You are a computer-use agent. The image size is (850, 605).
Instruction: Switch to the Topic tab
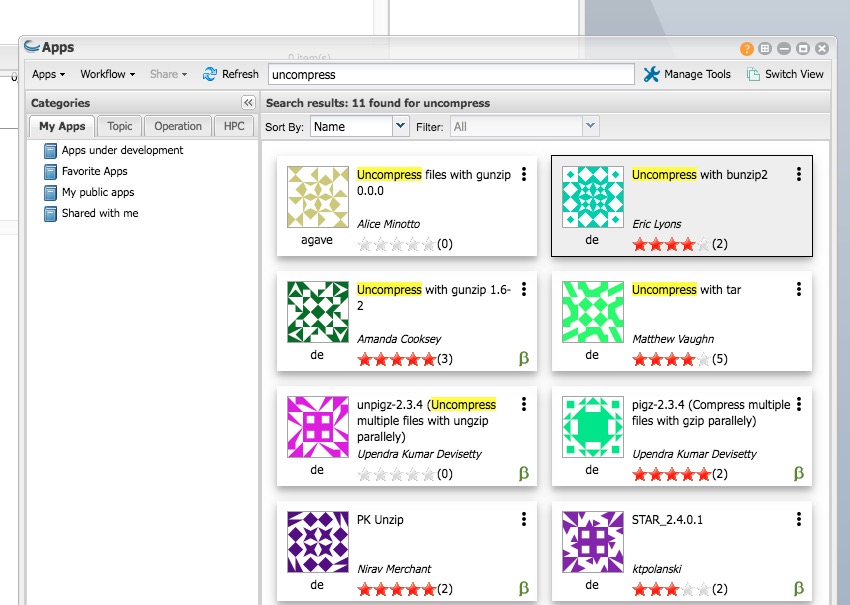pyautogui.click(x=120, y=126)
